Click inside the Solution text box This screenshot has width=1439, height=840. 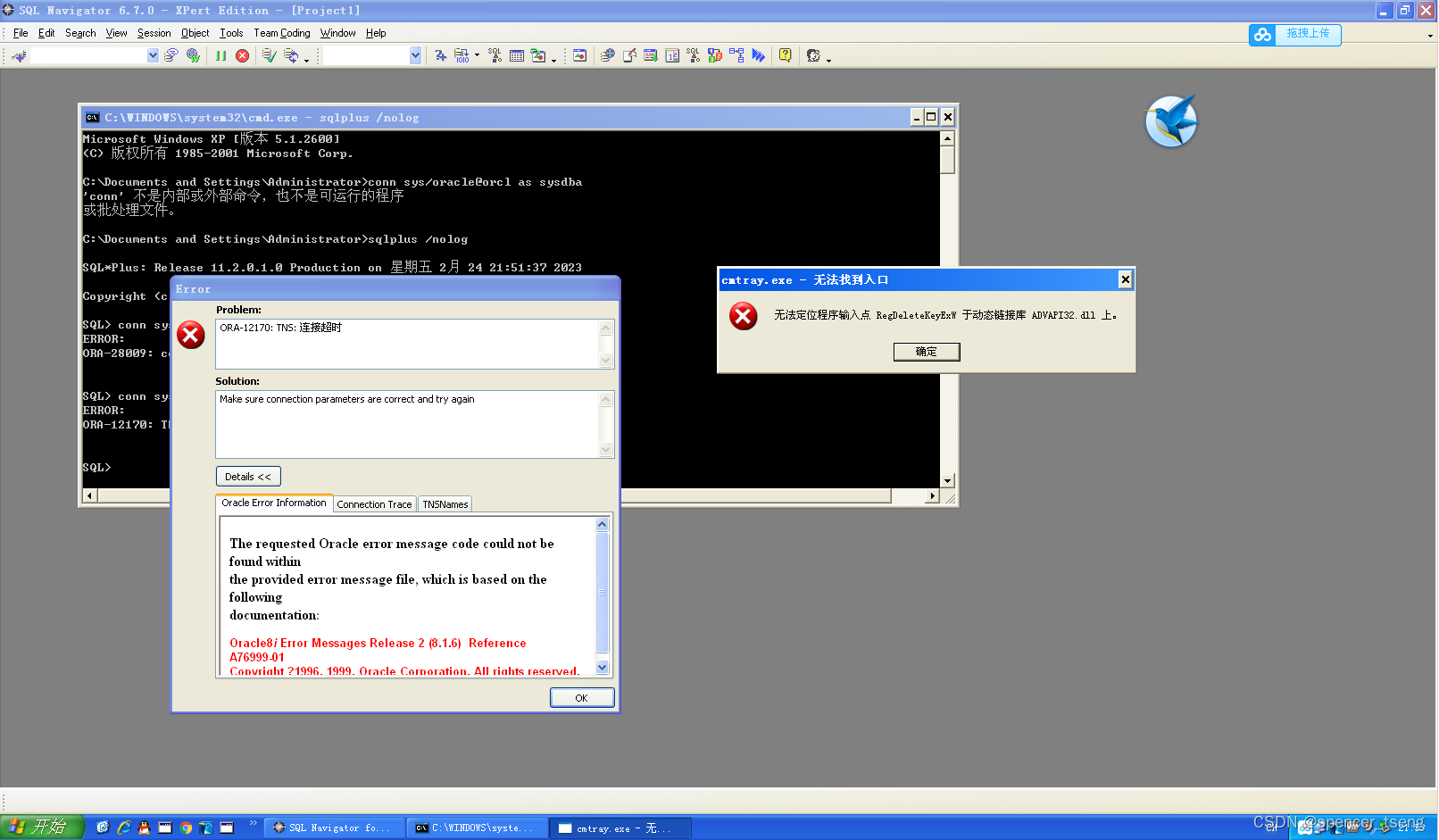(x=408, y=424)
